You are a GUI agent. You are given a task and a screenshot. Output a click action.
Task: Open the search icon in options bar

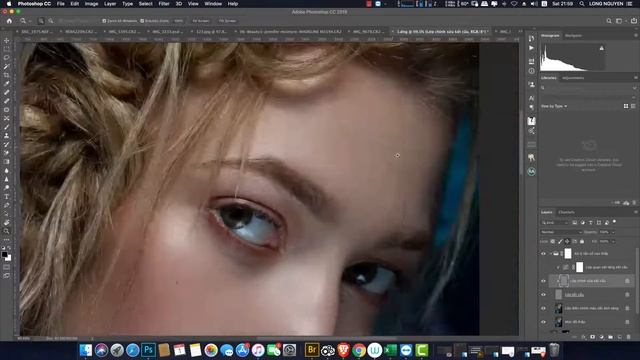click(609, 21)
